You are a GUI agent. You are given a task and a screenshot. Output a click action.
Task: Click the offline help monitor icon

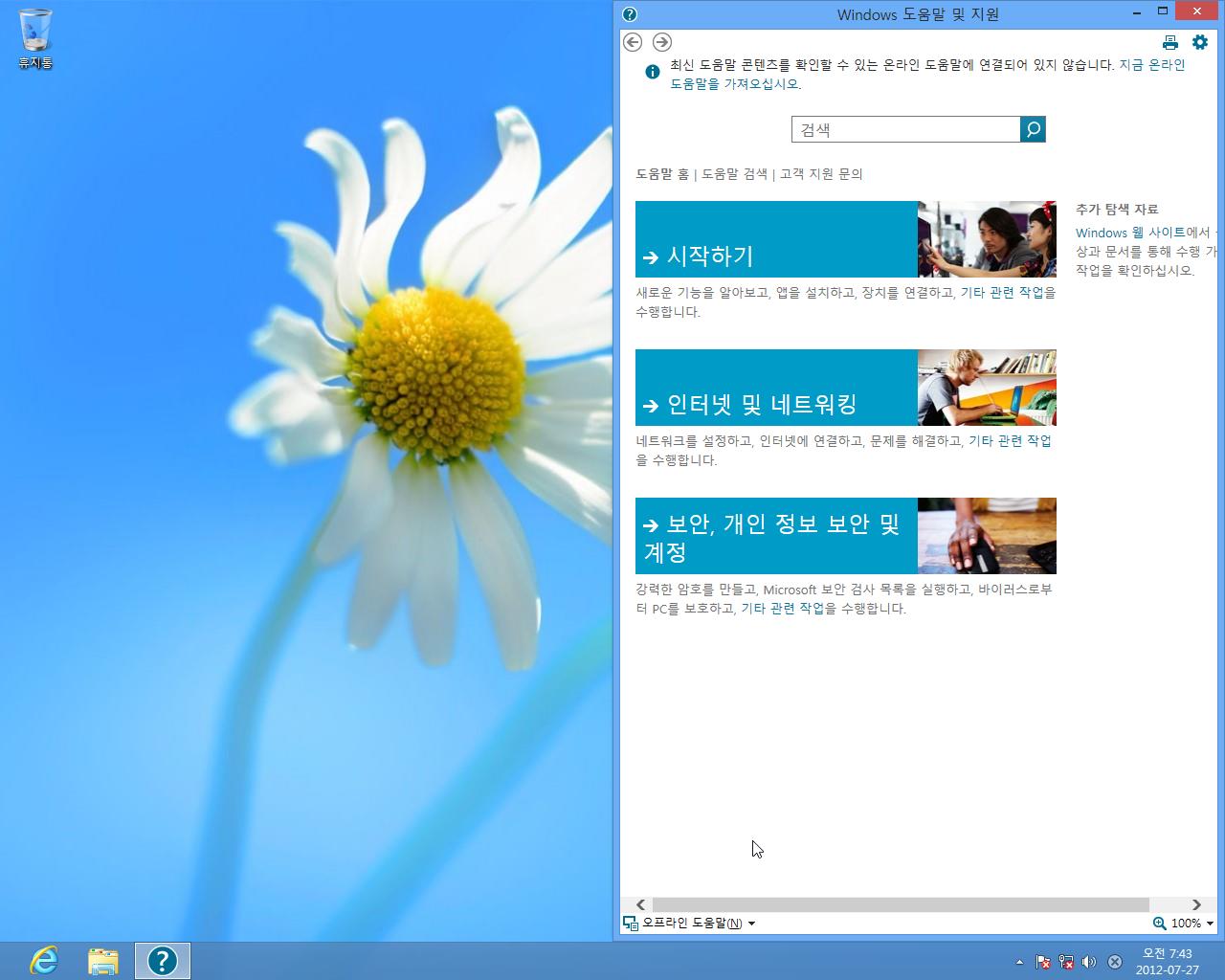click(x=631, y=923)
